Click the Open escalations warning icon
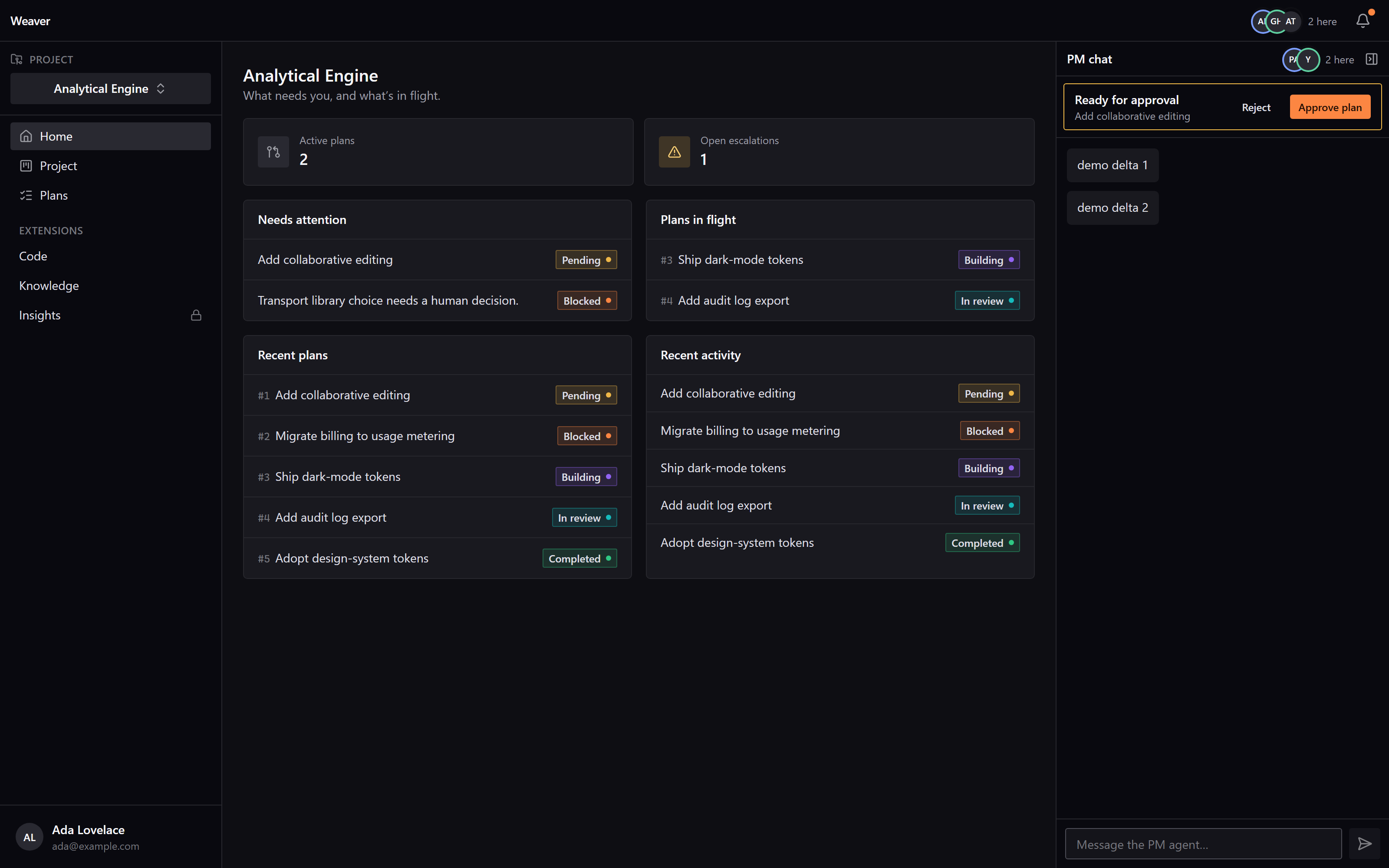 [674, 151]
